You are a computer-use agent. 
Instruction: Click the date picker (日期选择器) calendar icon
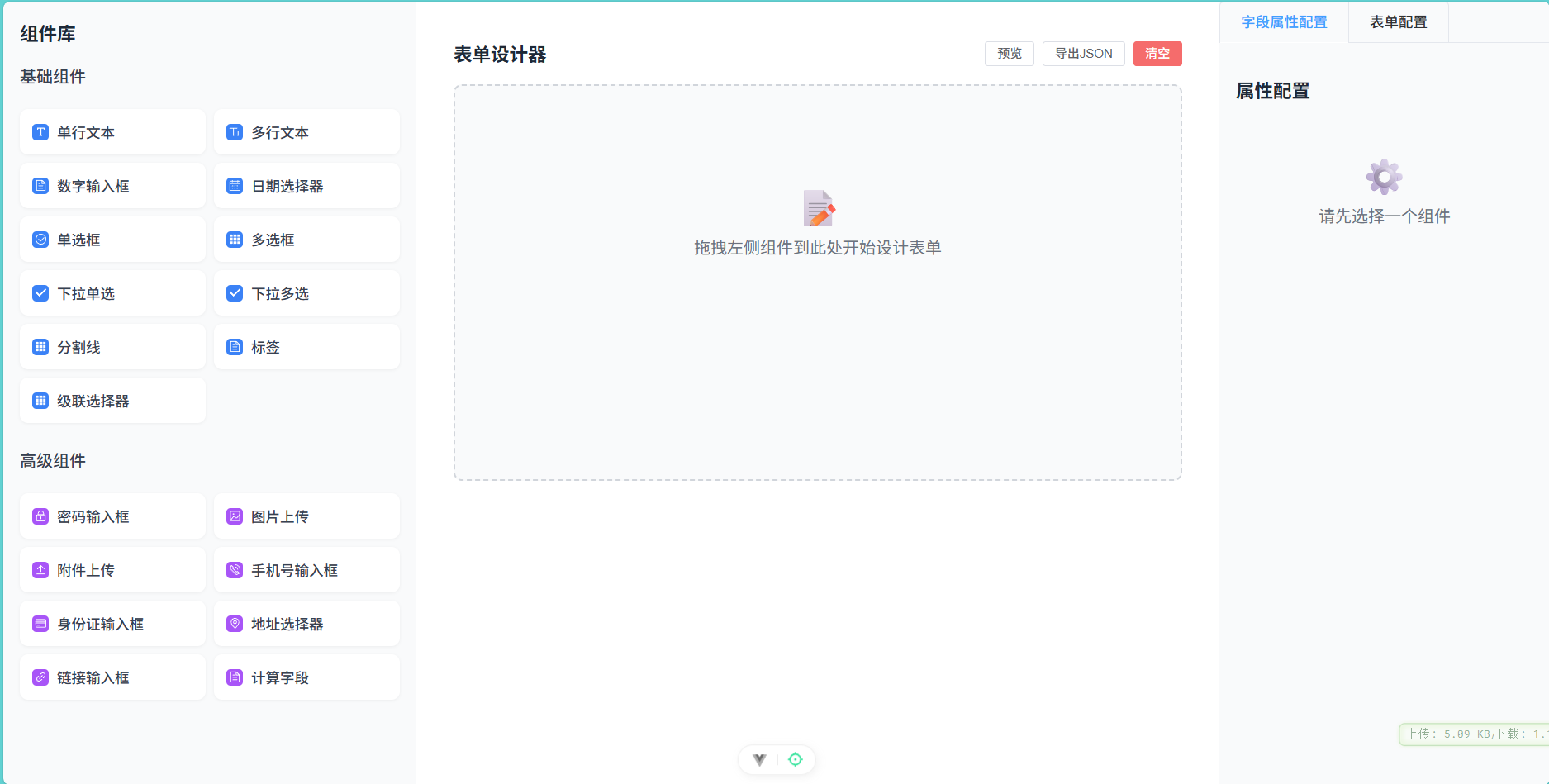[x=235, y=186]
